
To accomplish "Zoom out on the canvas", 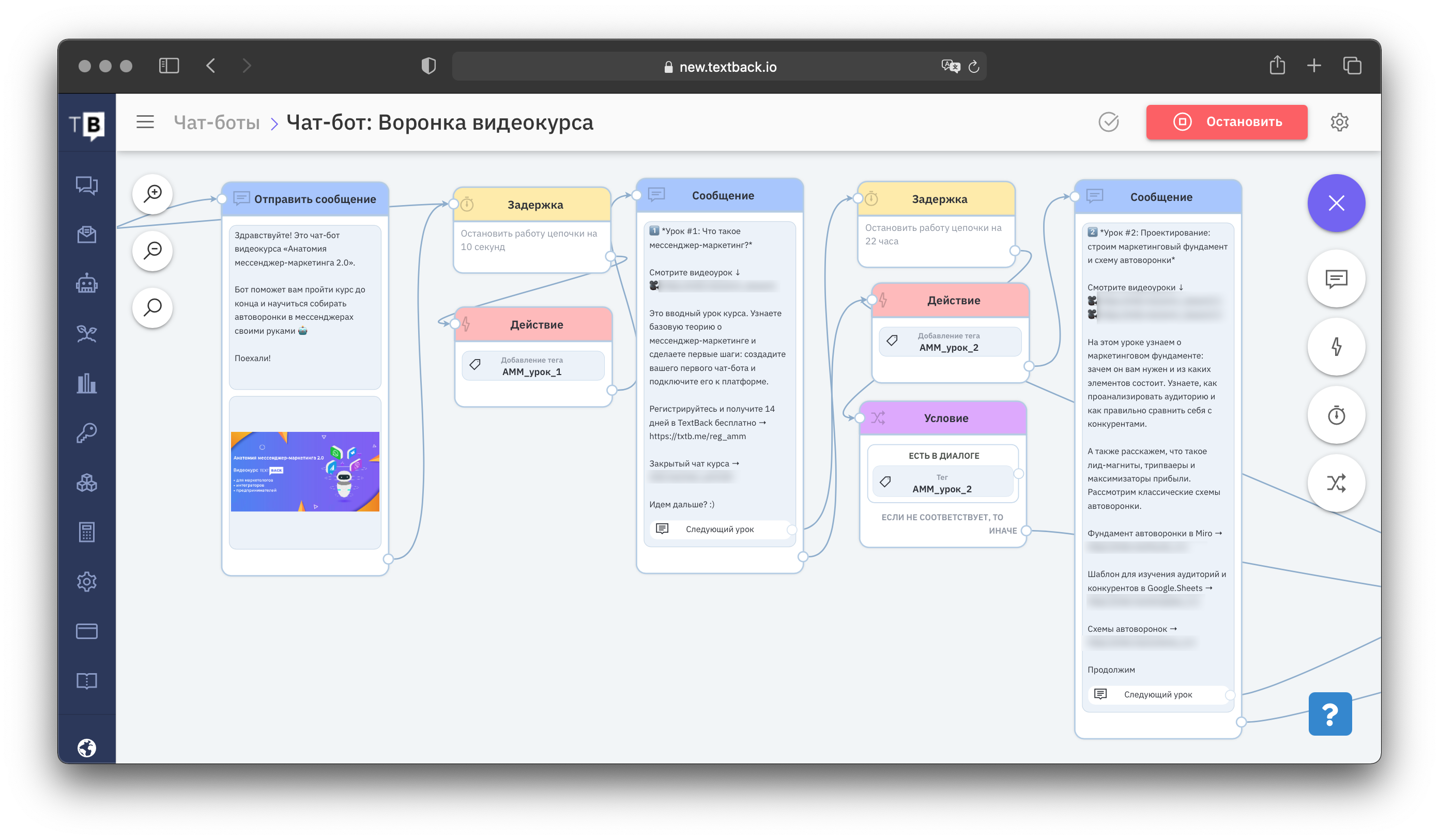I will (152, 251).
